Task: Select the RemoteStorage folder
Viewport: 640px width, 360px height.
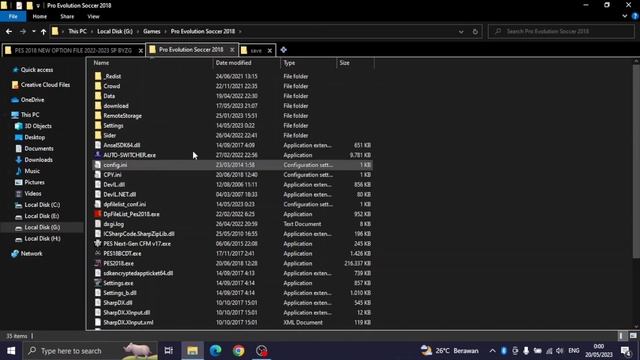Action: click(x=232, y=116)
